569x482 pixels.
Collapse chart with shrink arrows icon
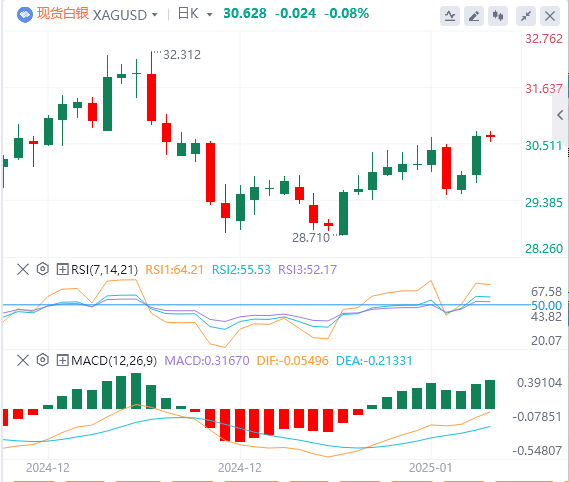tap(526, 16)
